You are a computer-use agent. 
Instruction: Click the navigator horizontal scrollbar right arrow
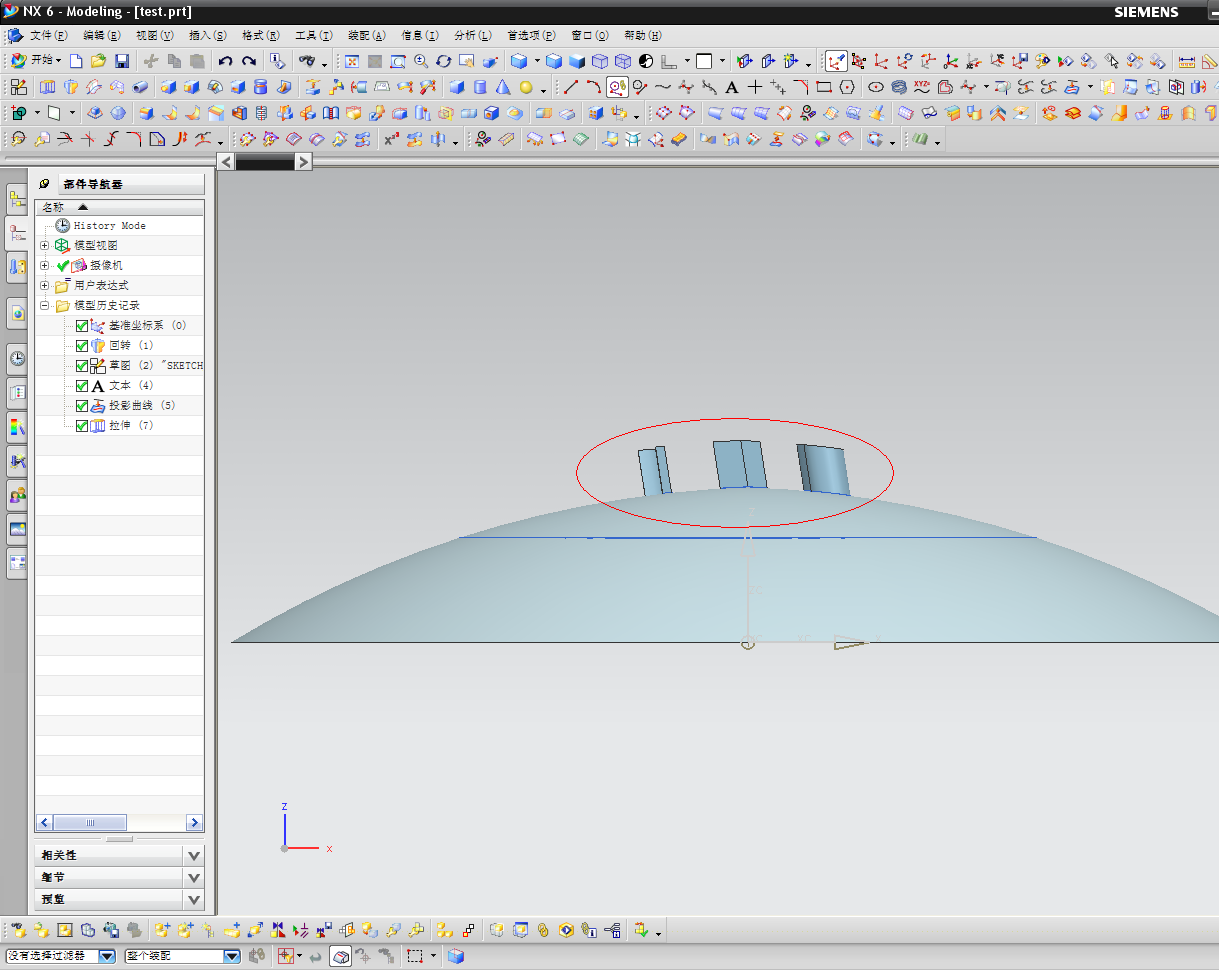pyautogui.click(x=195, y=822)
